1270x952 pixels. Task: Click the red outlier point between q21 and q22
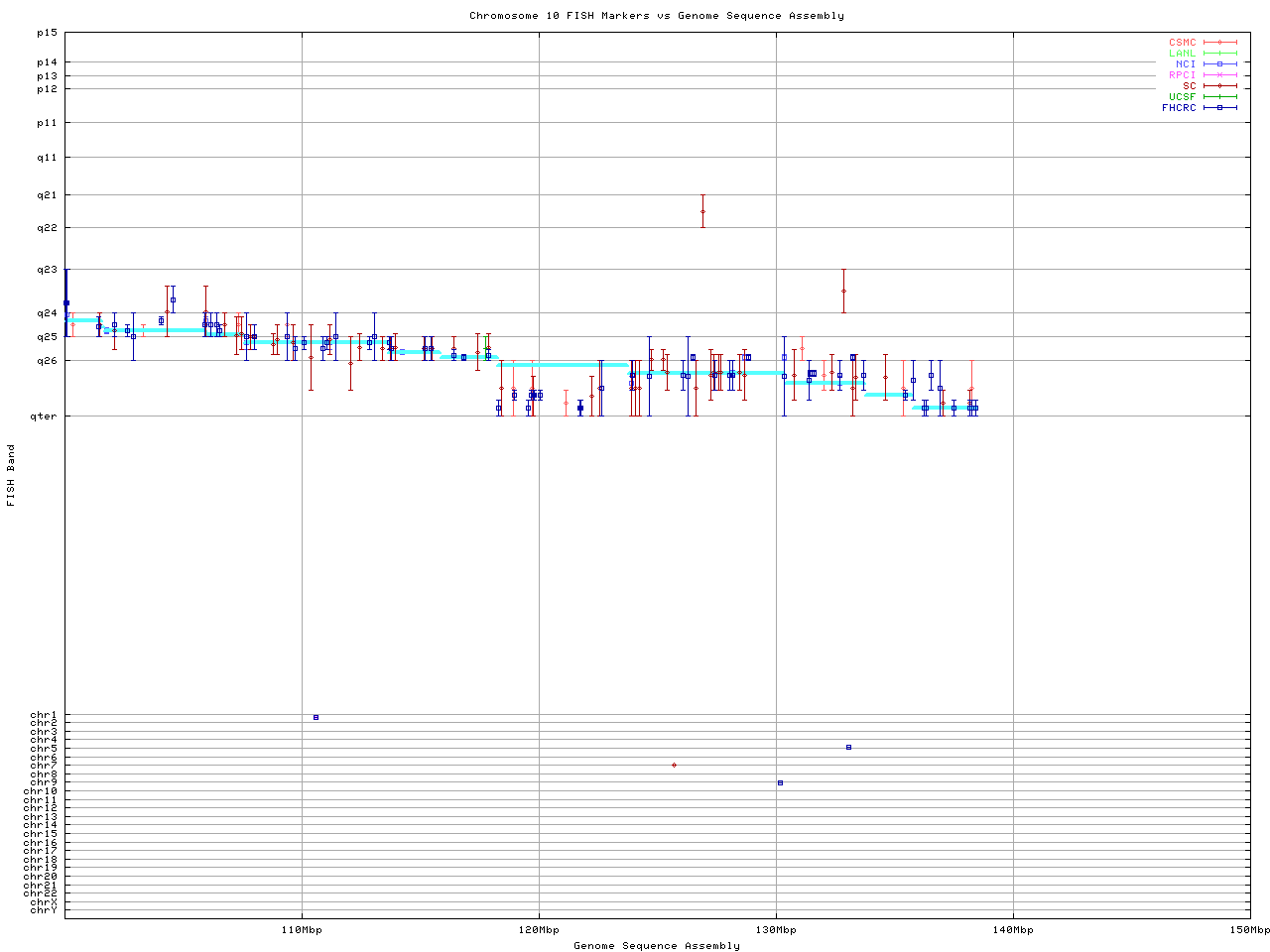(702, 211)
